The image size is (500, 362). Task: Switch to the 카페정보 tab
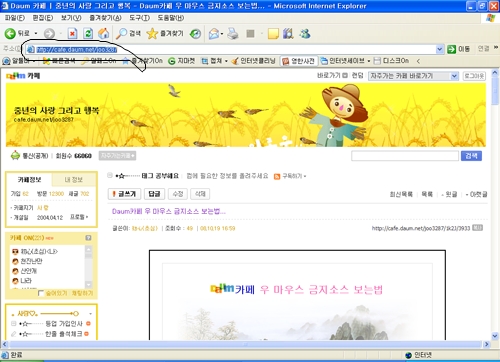tap(29, 180)
